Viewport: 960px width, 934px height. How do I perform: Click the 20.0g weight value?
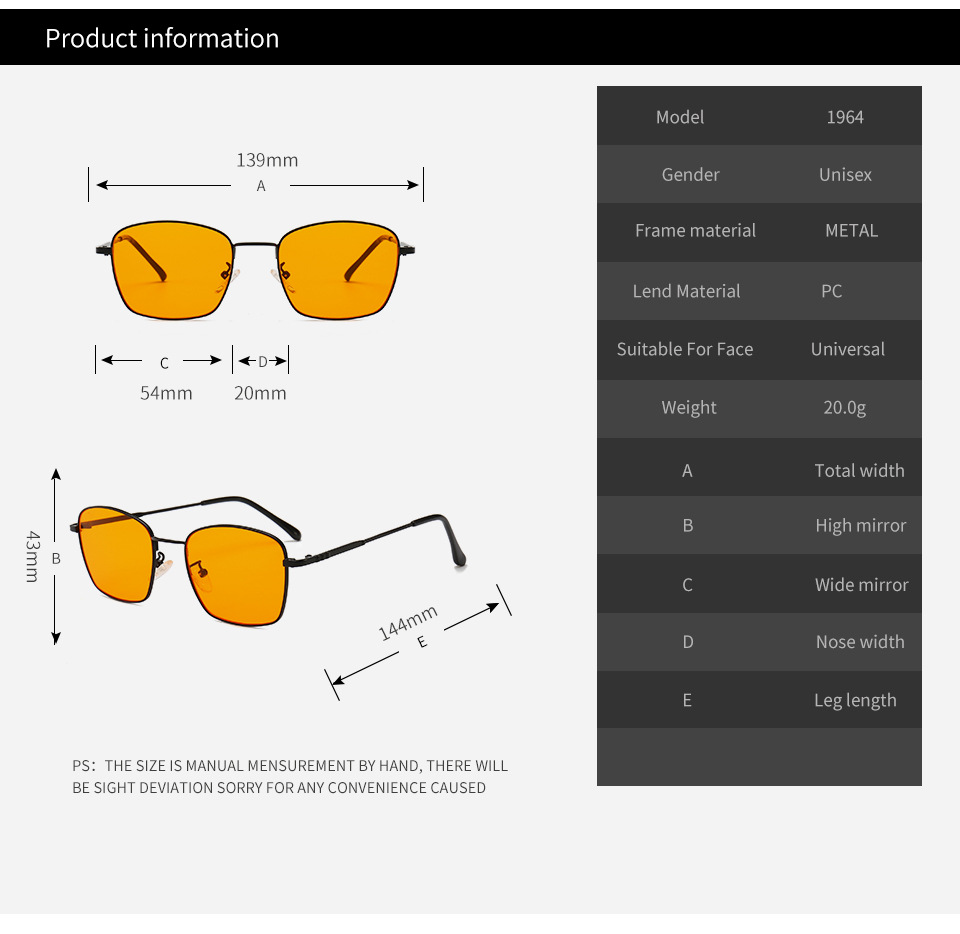[845, 407]
